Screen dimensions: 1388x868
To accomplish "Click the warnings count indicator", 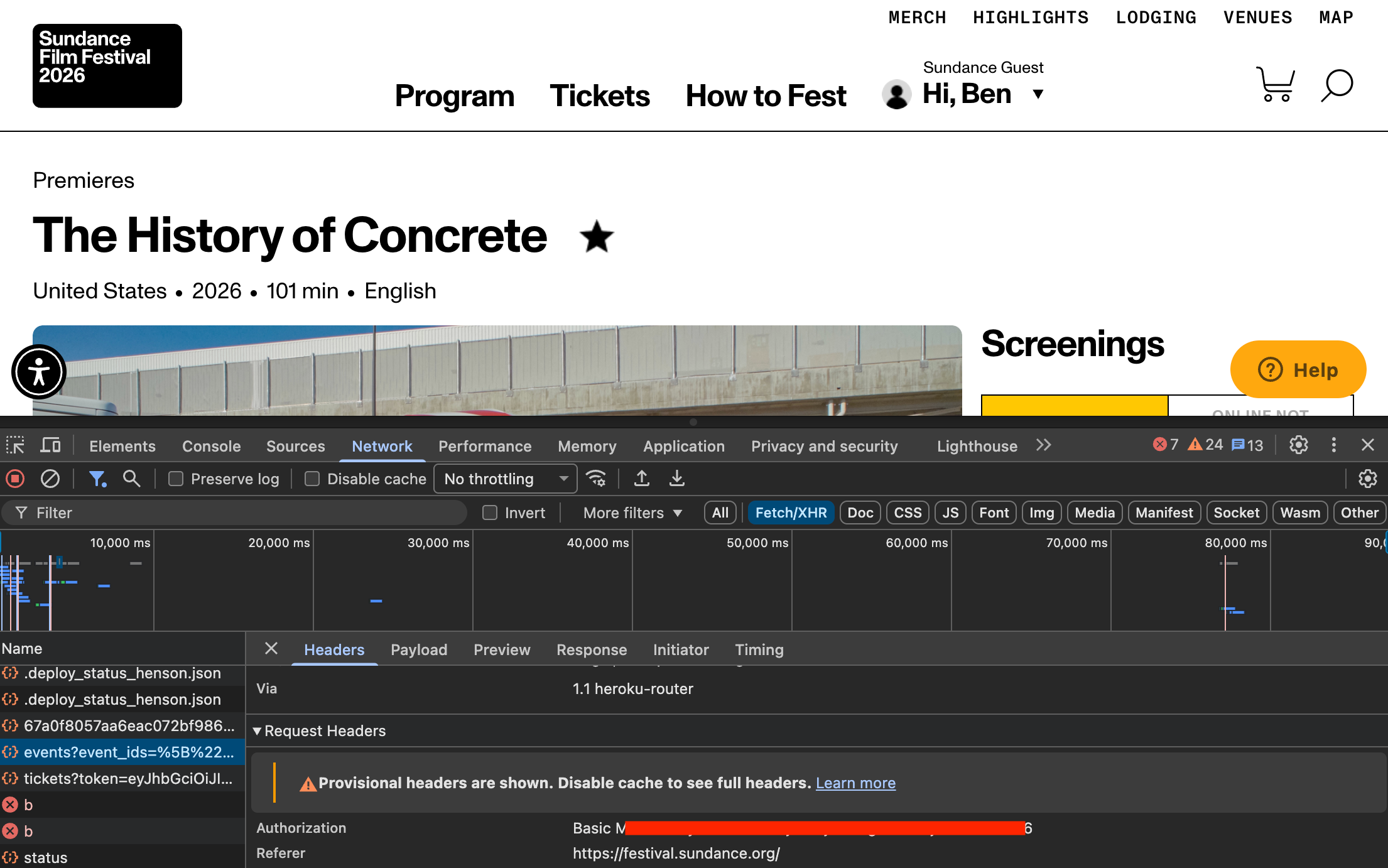I will coord(1205,445).
